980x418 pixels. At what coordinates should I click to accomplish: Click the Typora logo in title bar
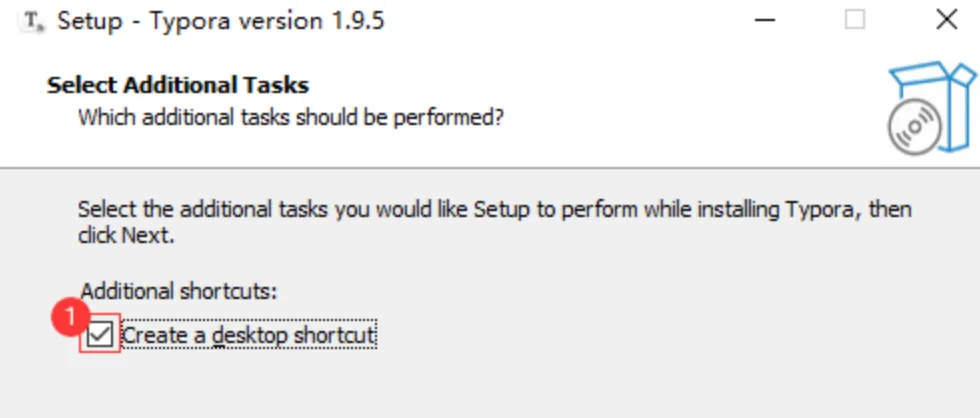34,20
